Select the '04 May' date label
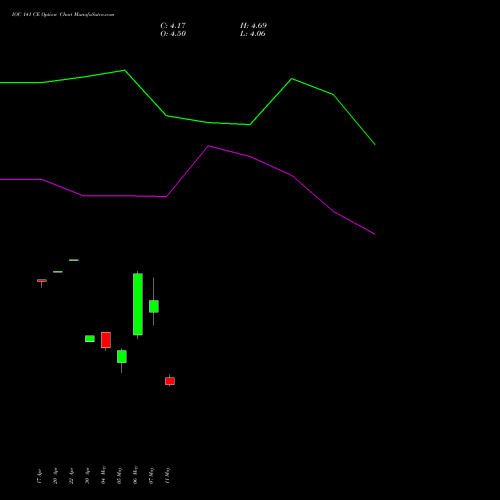 103,475
